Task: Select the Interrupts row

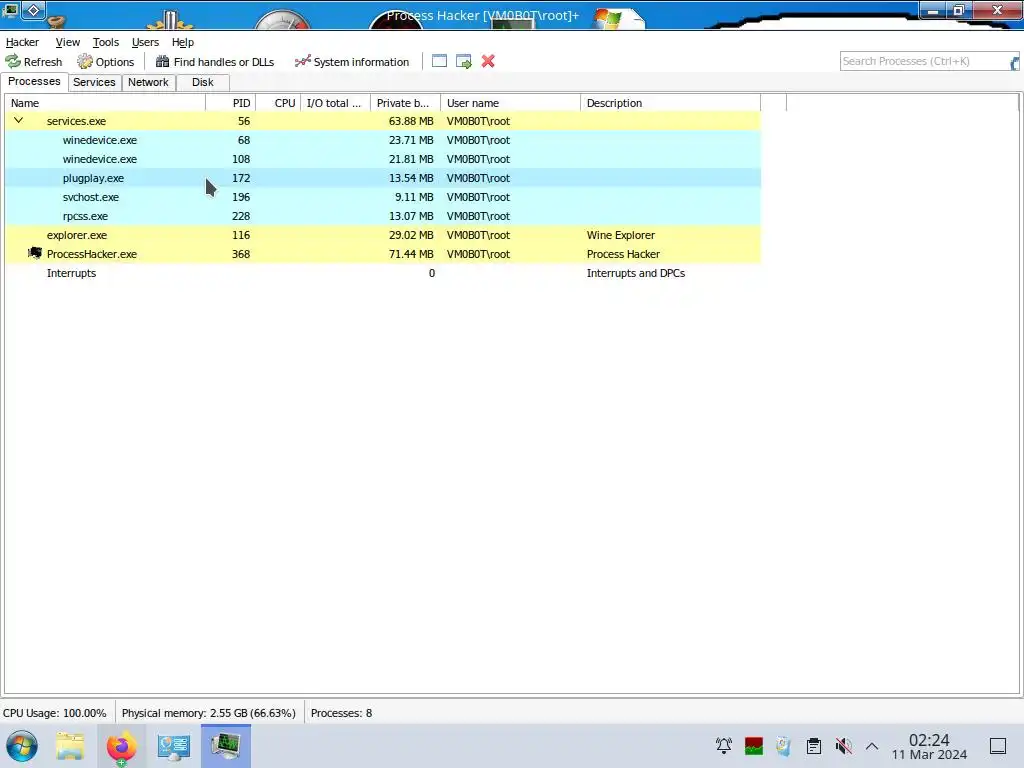Action: [383, 273]
